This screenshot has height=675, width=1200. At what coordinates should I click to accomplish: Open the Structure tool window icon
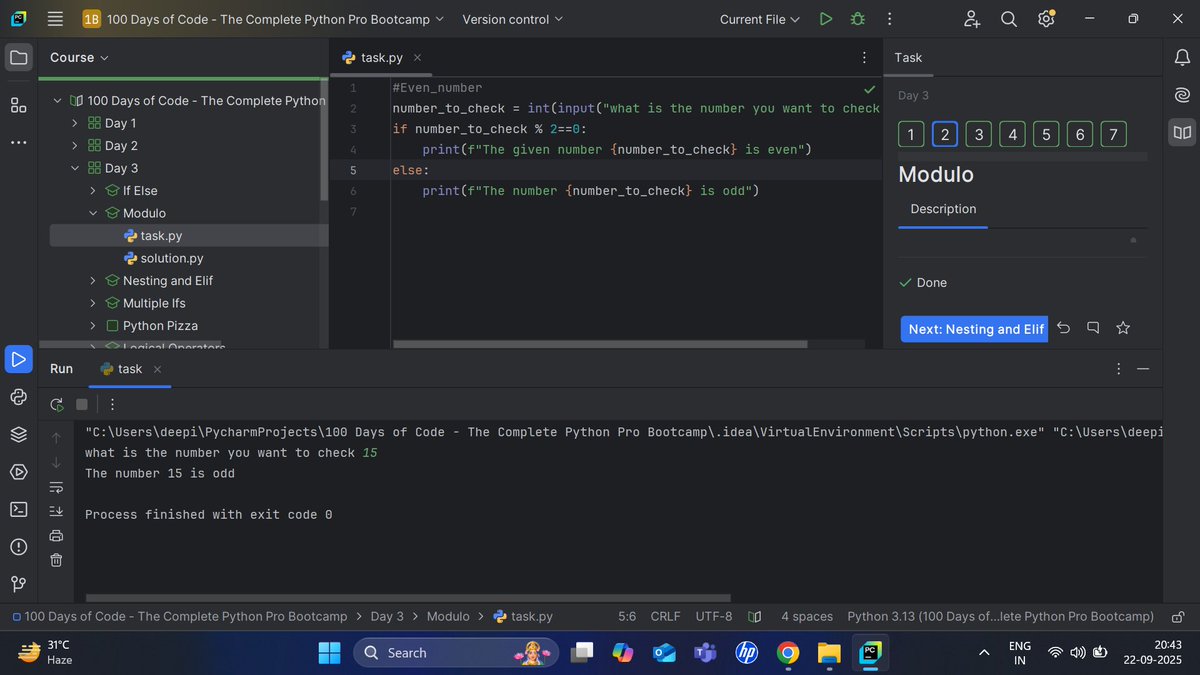click(18, 105)
